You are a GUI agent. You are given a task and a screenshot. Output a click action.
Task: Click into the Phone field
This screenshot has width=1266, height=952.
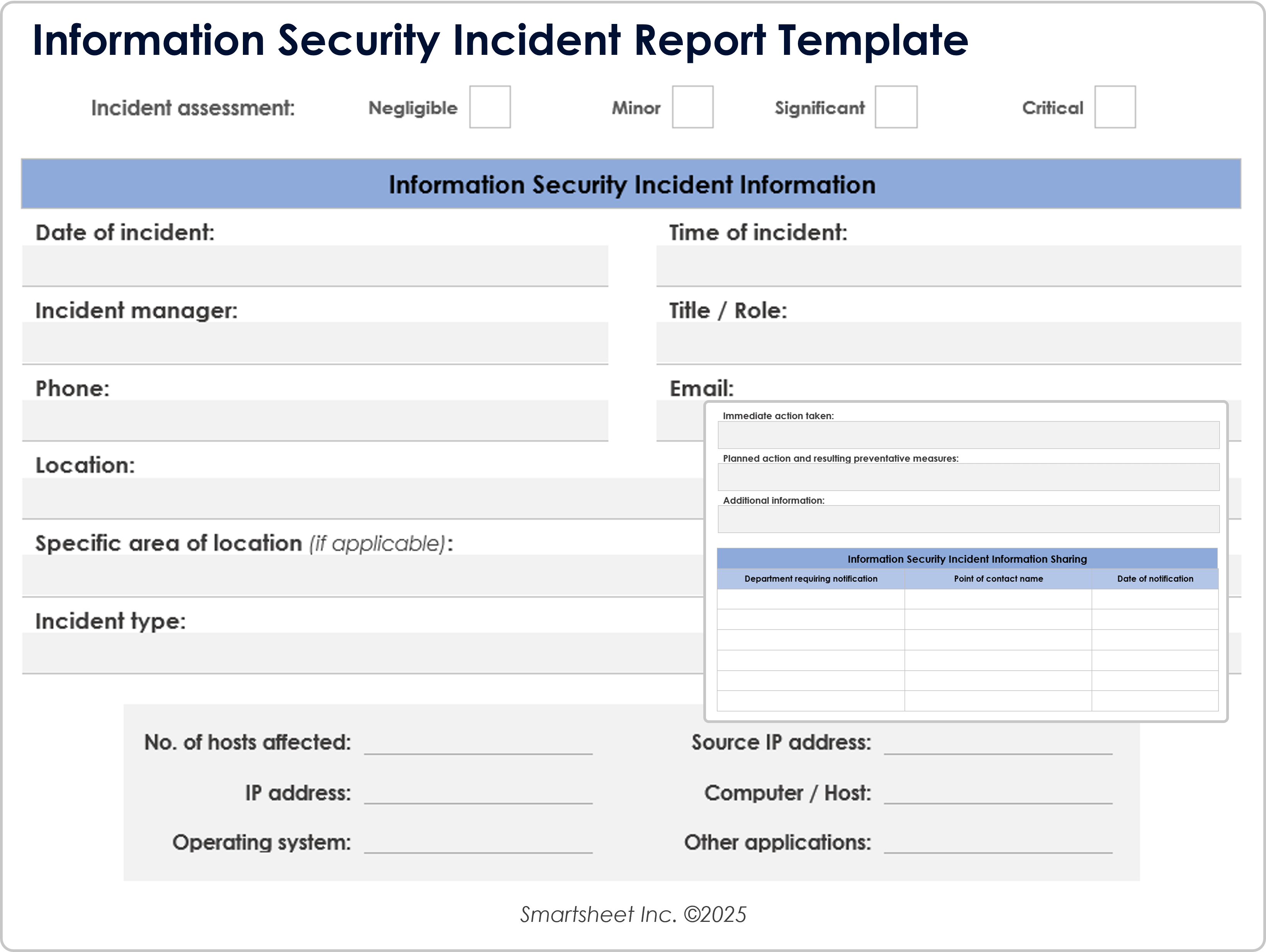pos(315,420)
